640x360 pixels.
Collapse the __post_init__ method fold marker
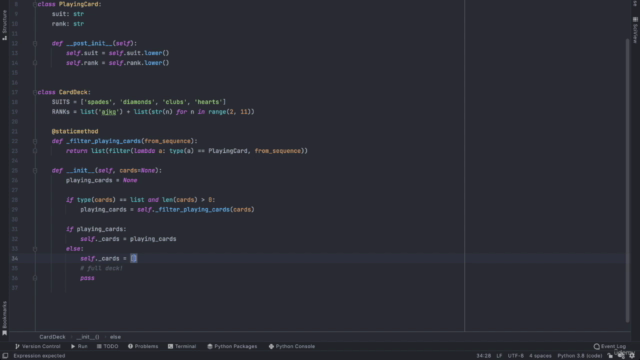[x=35, y=43]
